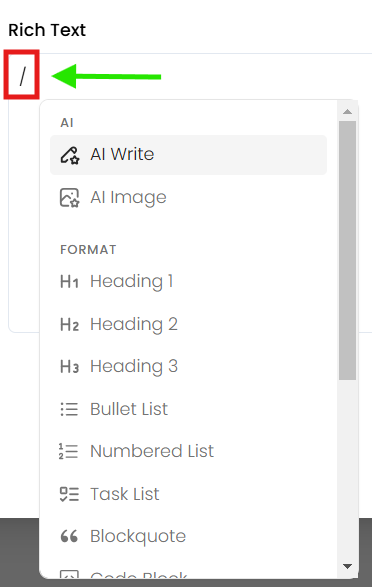The height and width of the screenshot is (587, 372).
Task: Insert a Bullet List
Action: [x=188, y=409]
